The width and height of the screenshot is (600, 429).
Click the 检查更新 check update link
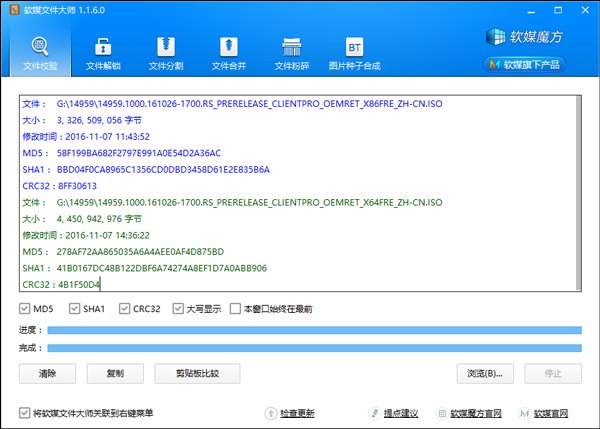(x=297, y=413)
